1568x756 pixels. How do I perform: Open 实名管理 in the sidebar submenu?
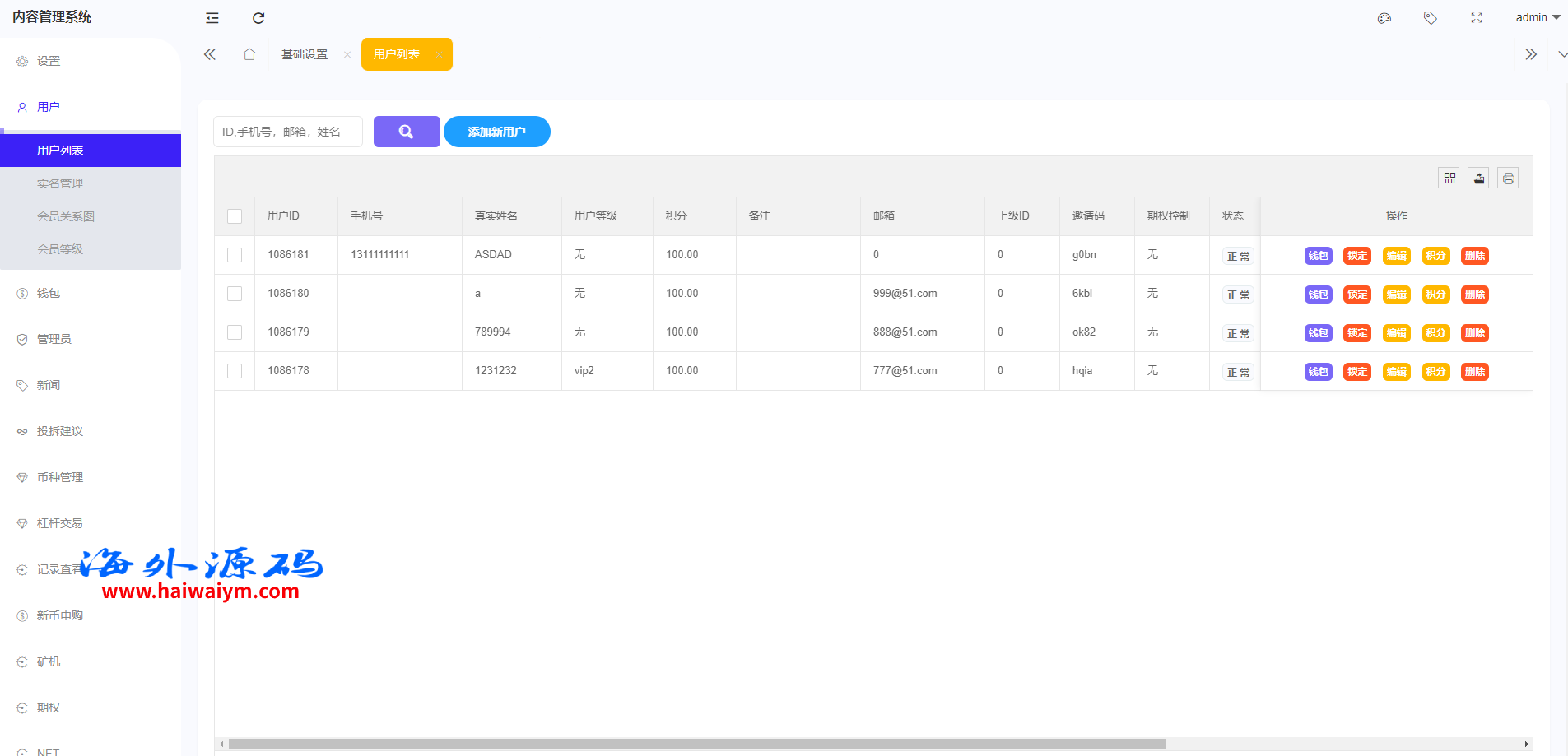click(60, 183)
